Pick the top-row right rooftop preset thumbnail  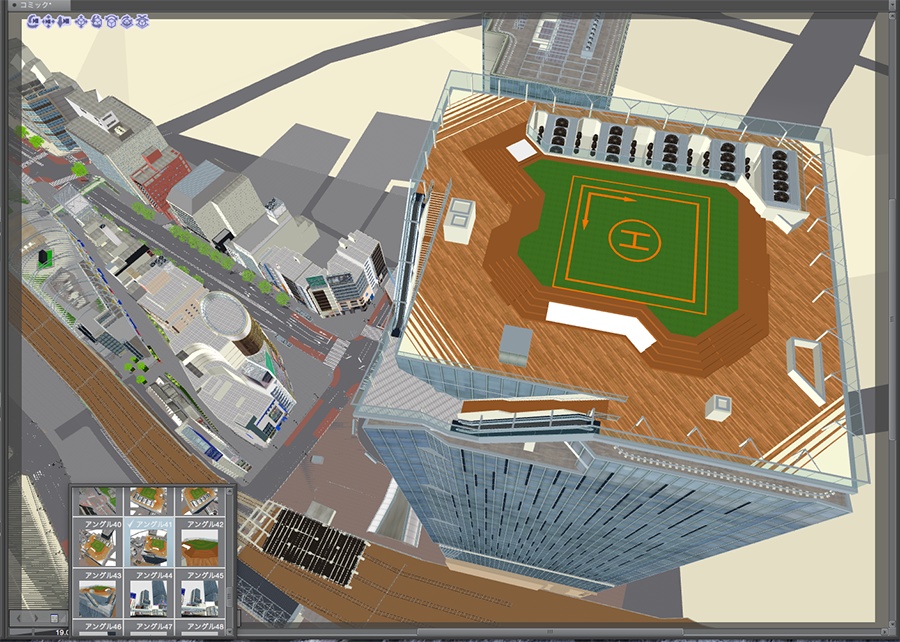click(x=200, y=501)
